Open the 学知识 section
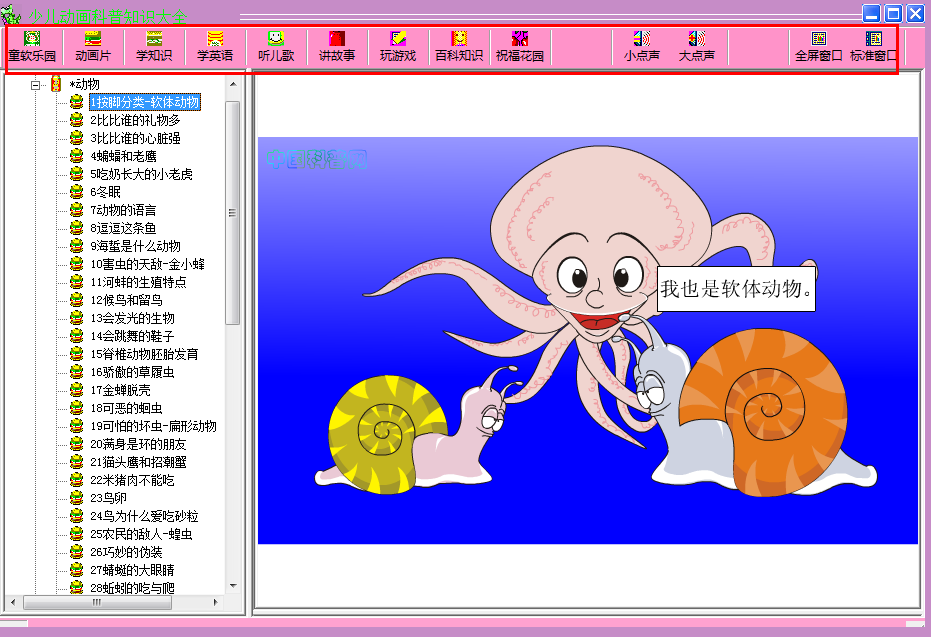Viewport: 931px width, 637px height. (x=154, y=47)
